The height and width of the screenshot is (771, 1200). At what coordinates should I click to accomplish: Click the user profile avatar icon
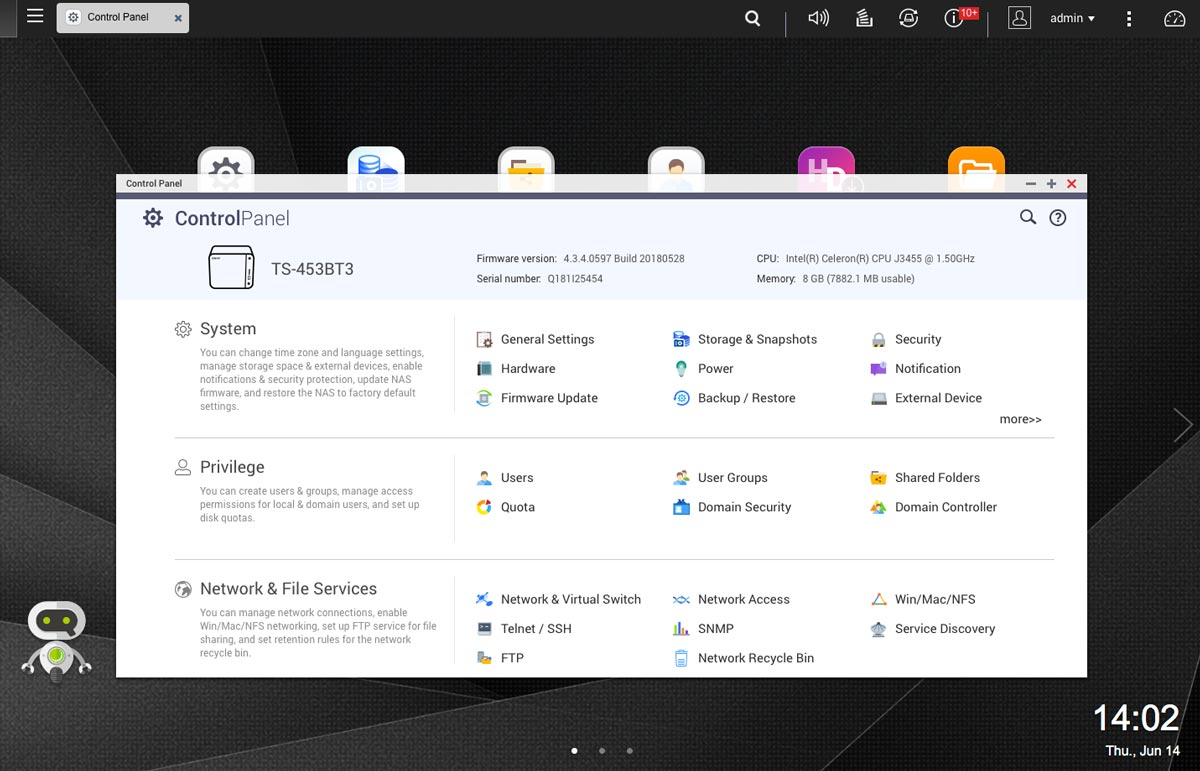(x=1019, y=18)
